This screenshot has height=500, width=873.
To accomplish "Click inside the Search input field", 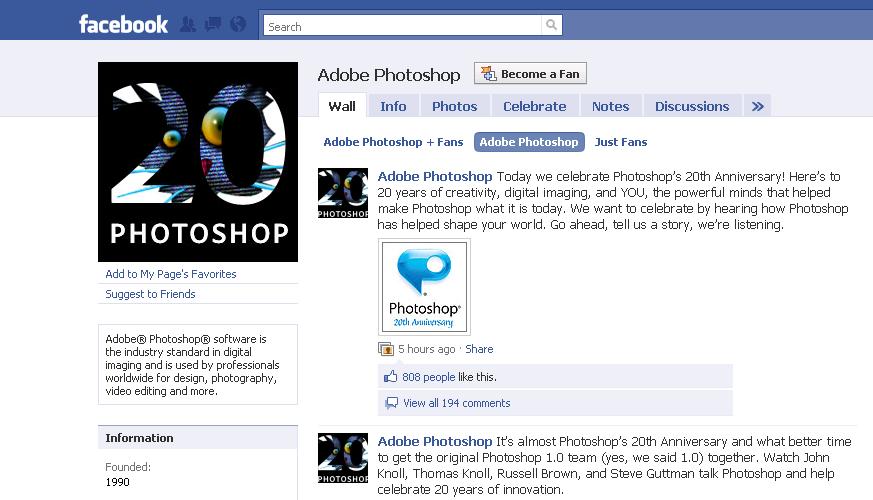I will (x=402, y=26).
